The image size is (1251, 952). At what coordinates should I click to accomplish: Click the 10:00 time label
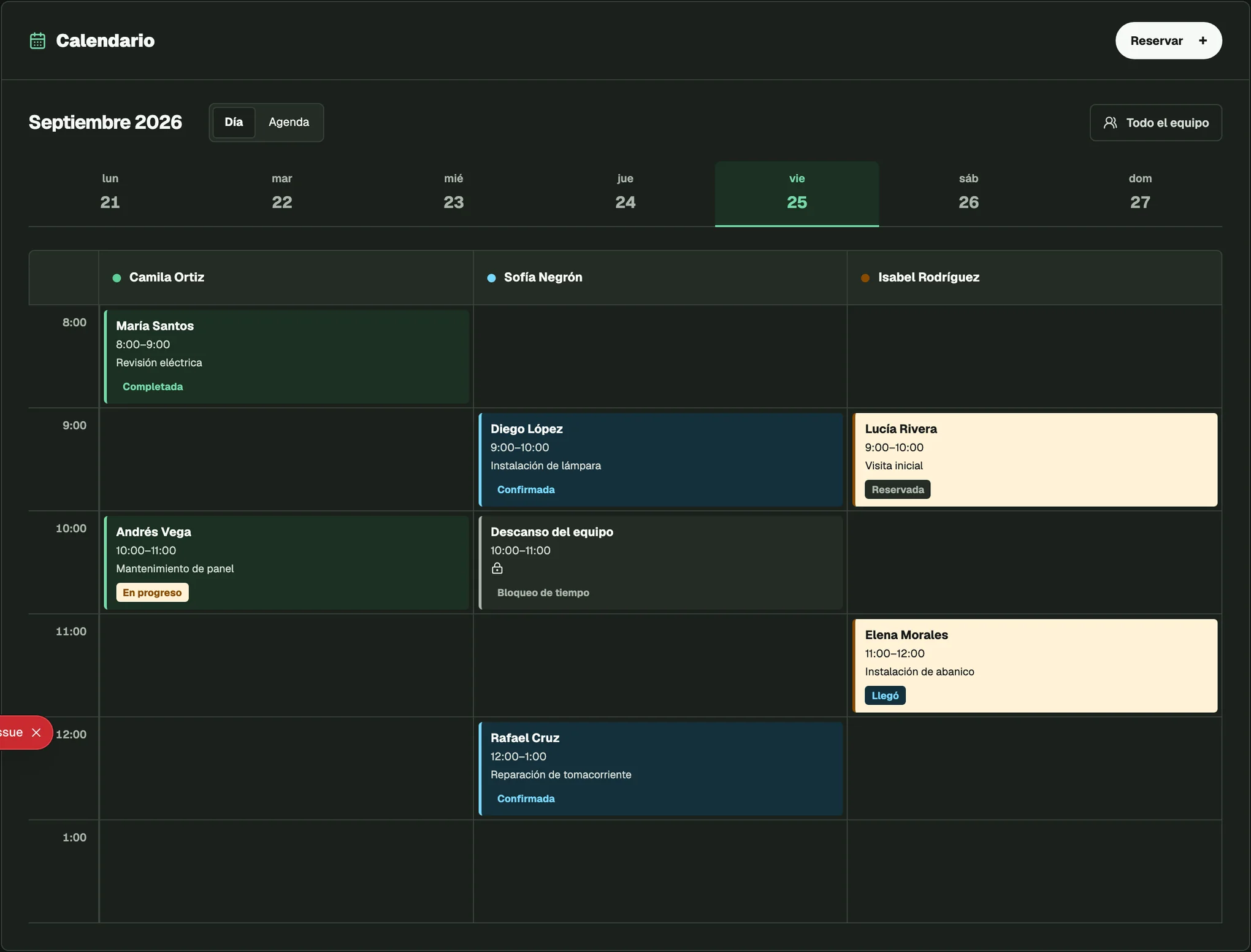(x=71, y=529)
